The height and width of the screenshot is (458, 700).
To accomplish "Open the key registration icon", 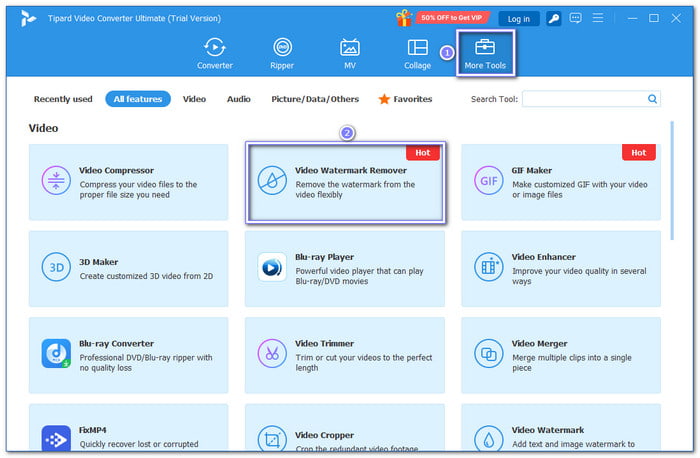I will point(554,18).
